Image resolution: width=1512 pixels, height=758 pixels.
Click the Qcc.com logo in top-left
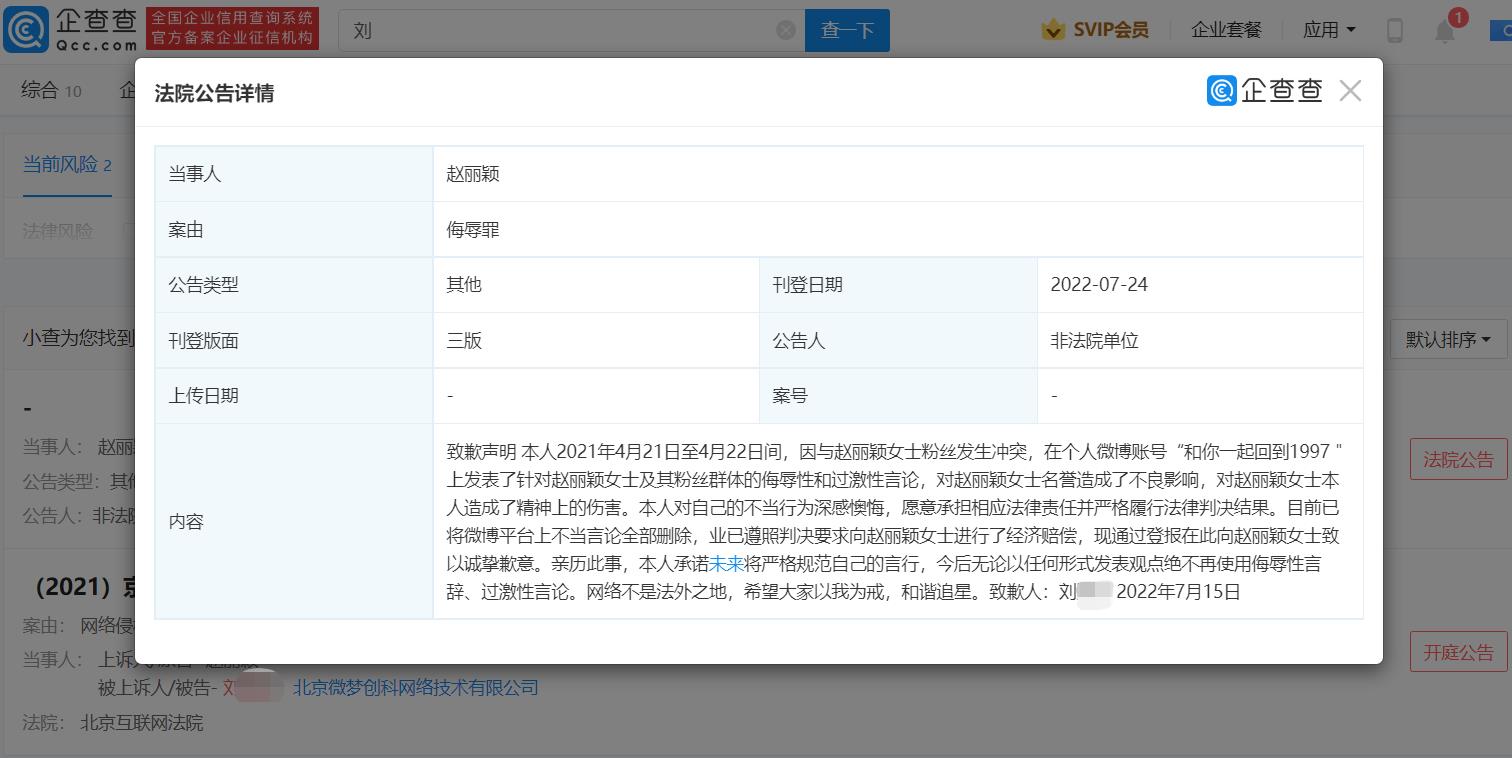click(x=70, y=30)
